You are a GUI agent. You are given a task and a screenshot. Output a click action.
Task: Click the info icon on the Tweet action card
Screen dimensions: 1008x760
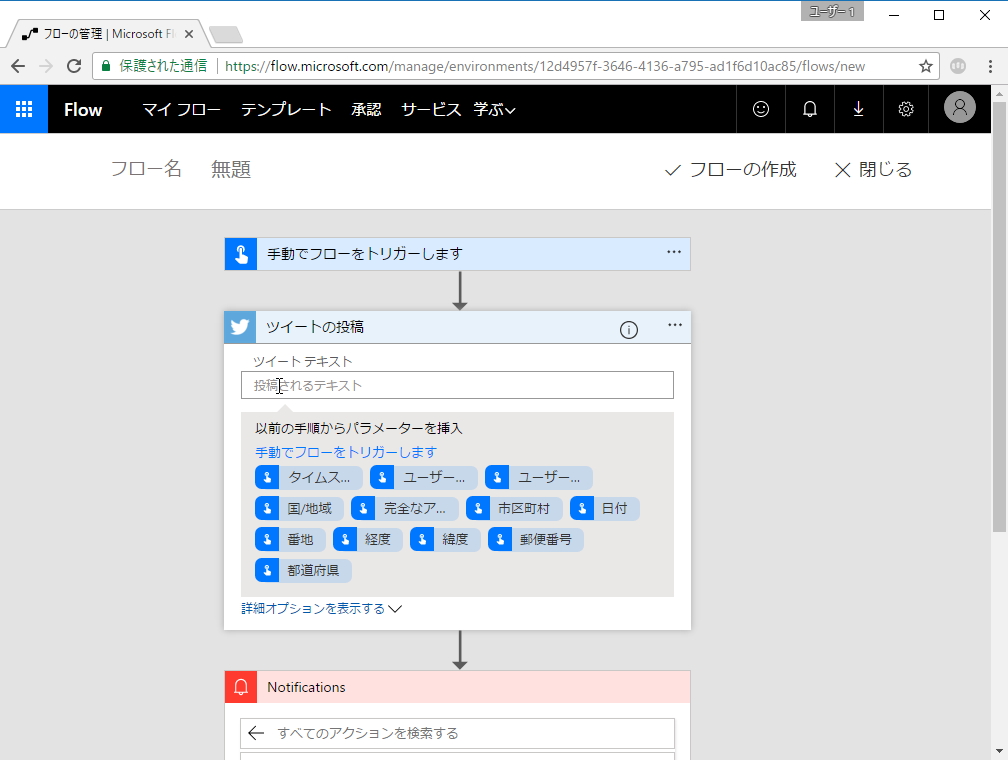(629, 329)
